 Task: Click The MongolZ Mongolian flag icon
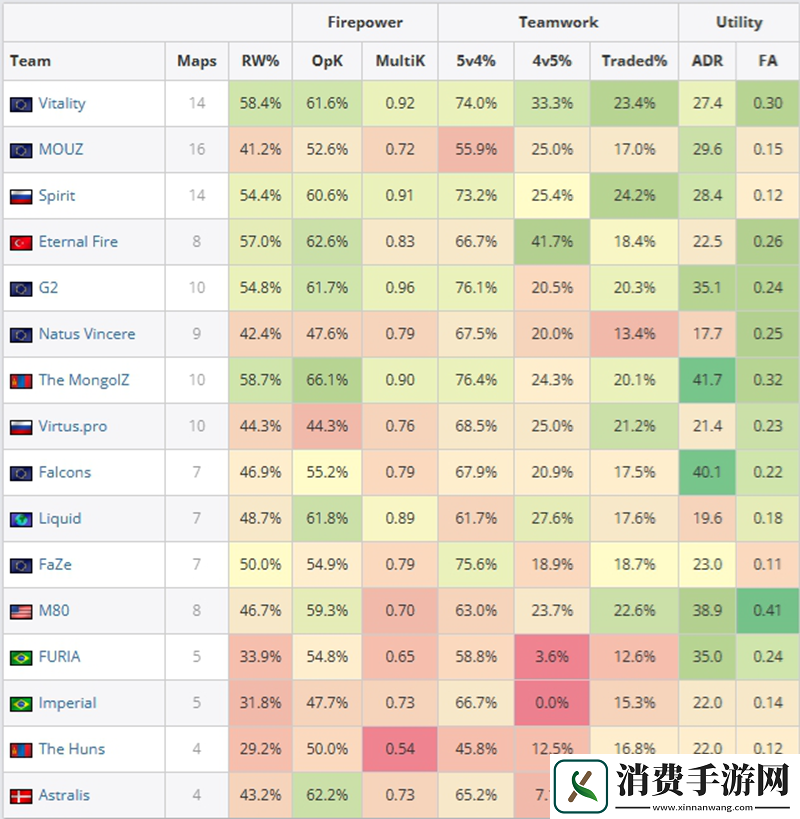(x=21, y=381)
